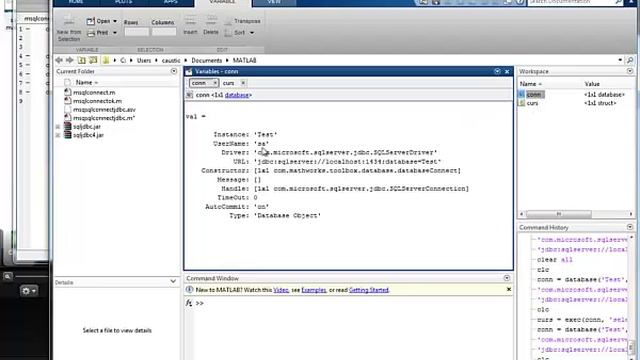Screen dimensions: 640x360
Task: Click the sqljdbc4.jar archive icon
Action: (67, 135)
